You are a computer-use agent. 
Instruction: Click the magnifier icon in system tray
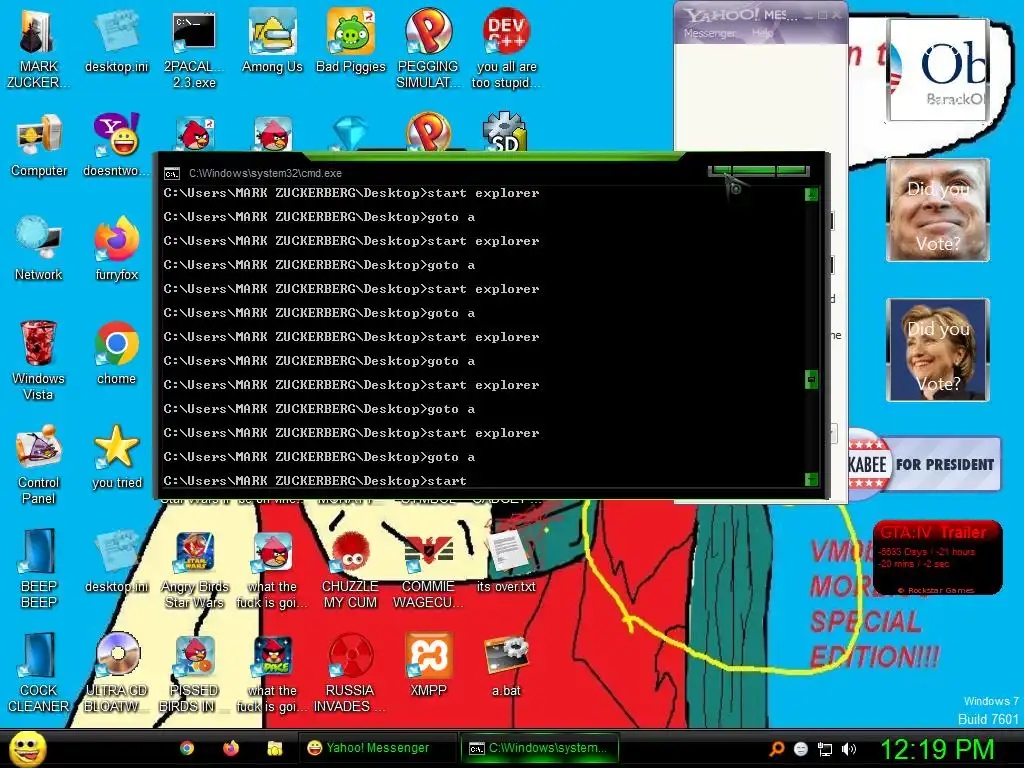[x=777, y=749]
